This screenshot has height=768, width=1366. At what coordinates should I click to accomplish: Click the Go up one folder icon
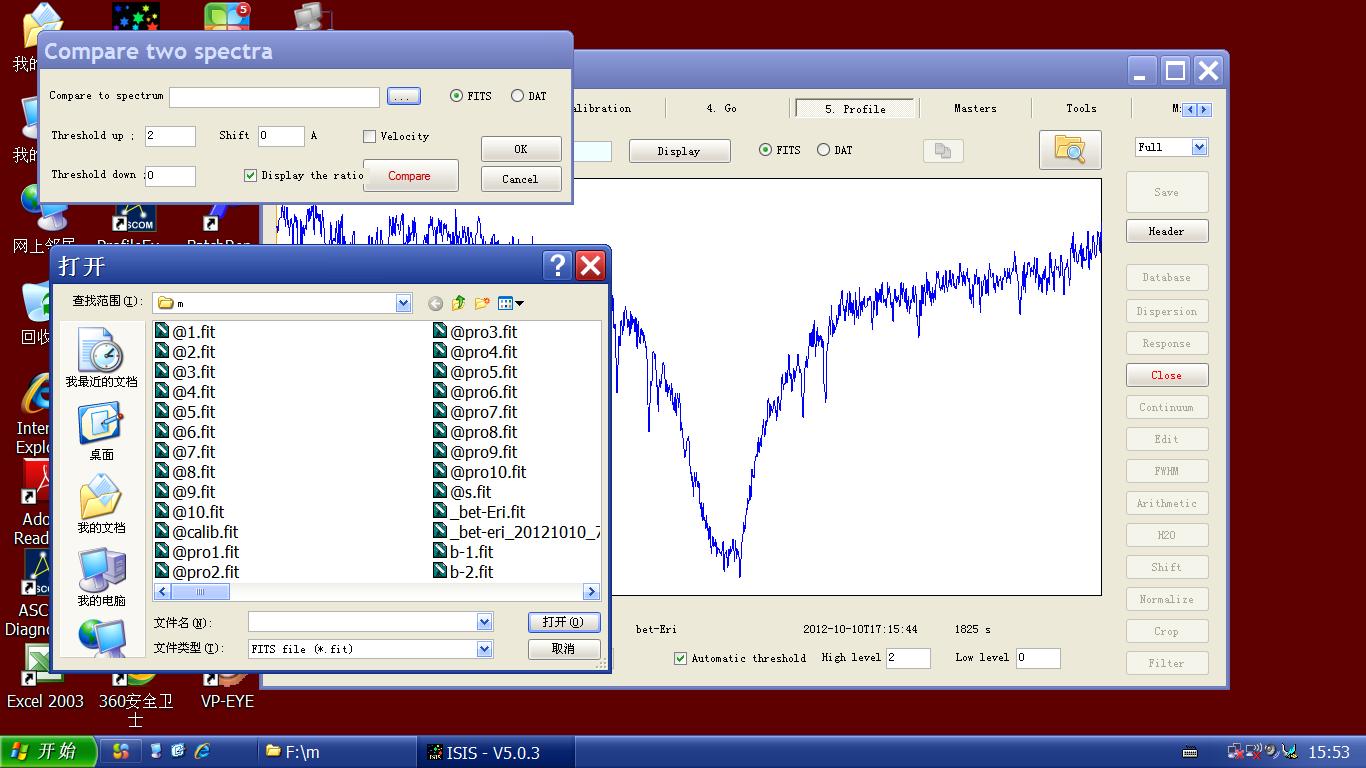coord(458,303)
